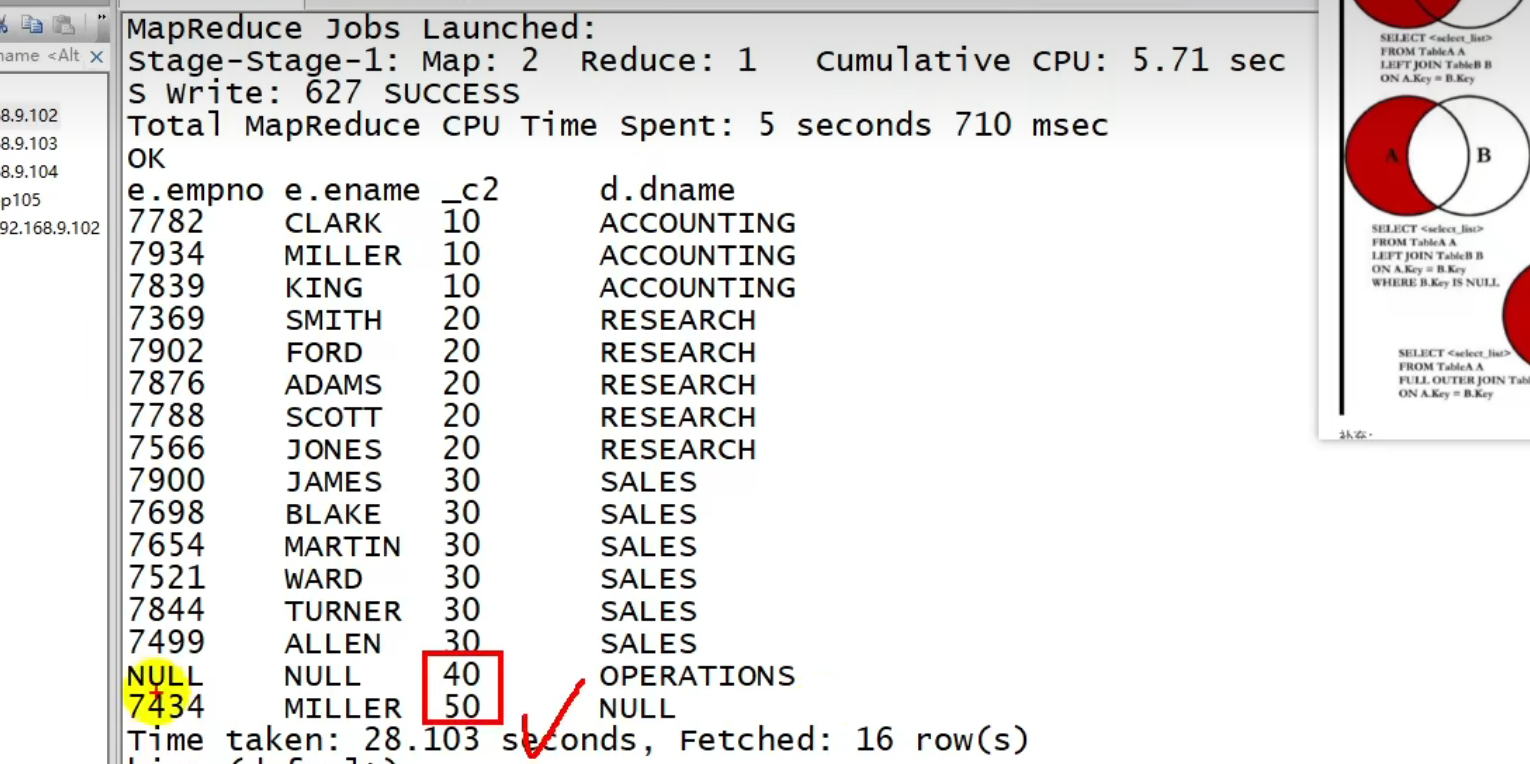Select the session ending in 8.9.102
Image resolution: width=1530 pixels, height=764 pixels.
29,115
